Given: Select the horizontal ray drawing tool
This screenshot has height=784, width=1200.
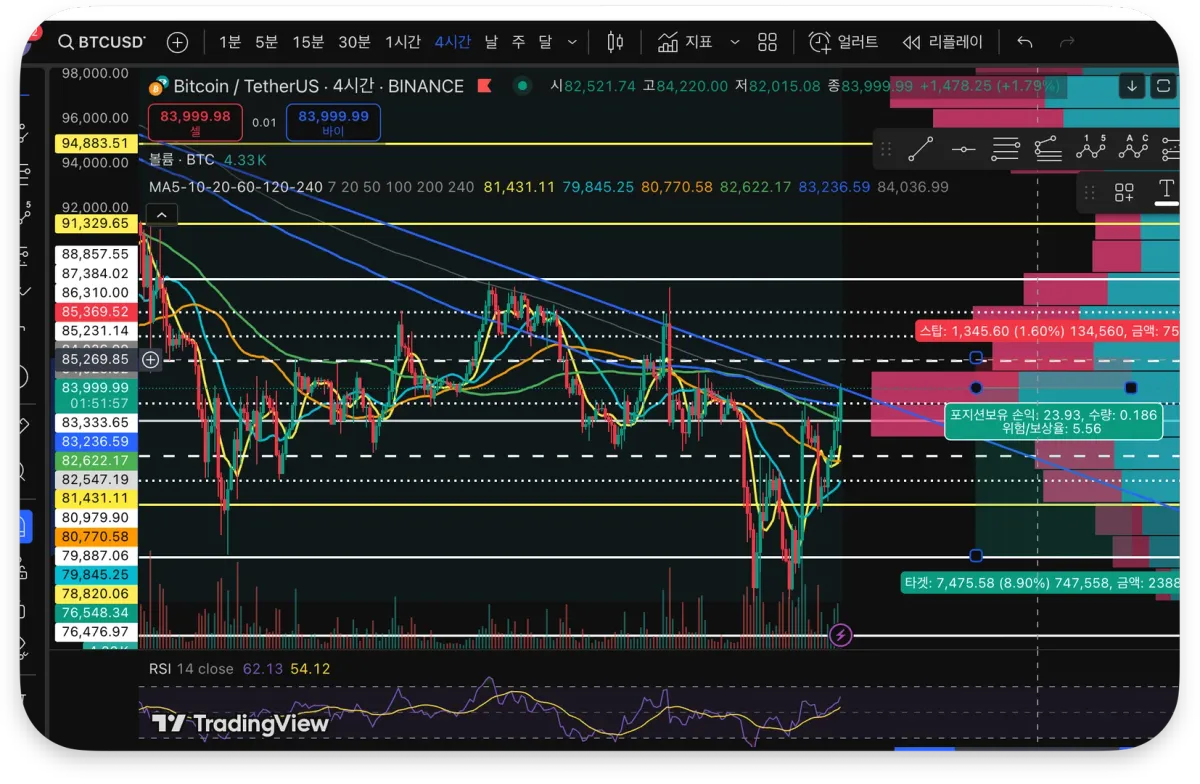Looking at the screenshot, I should point(963,150).
